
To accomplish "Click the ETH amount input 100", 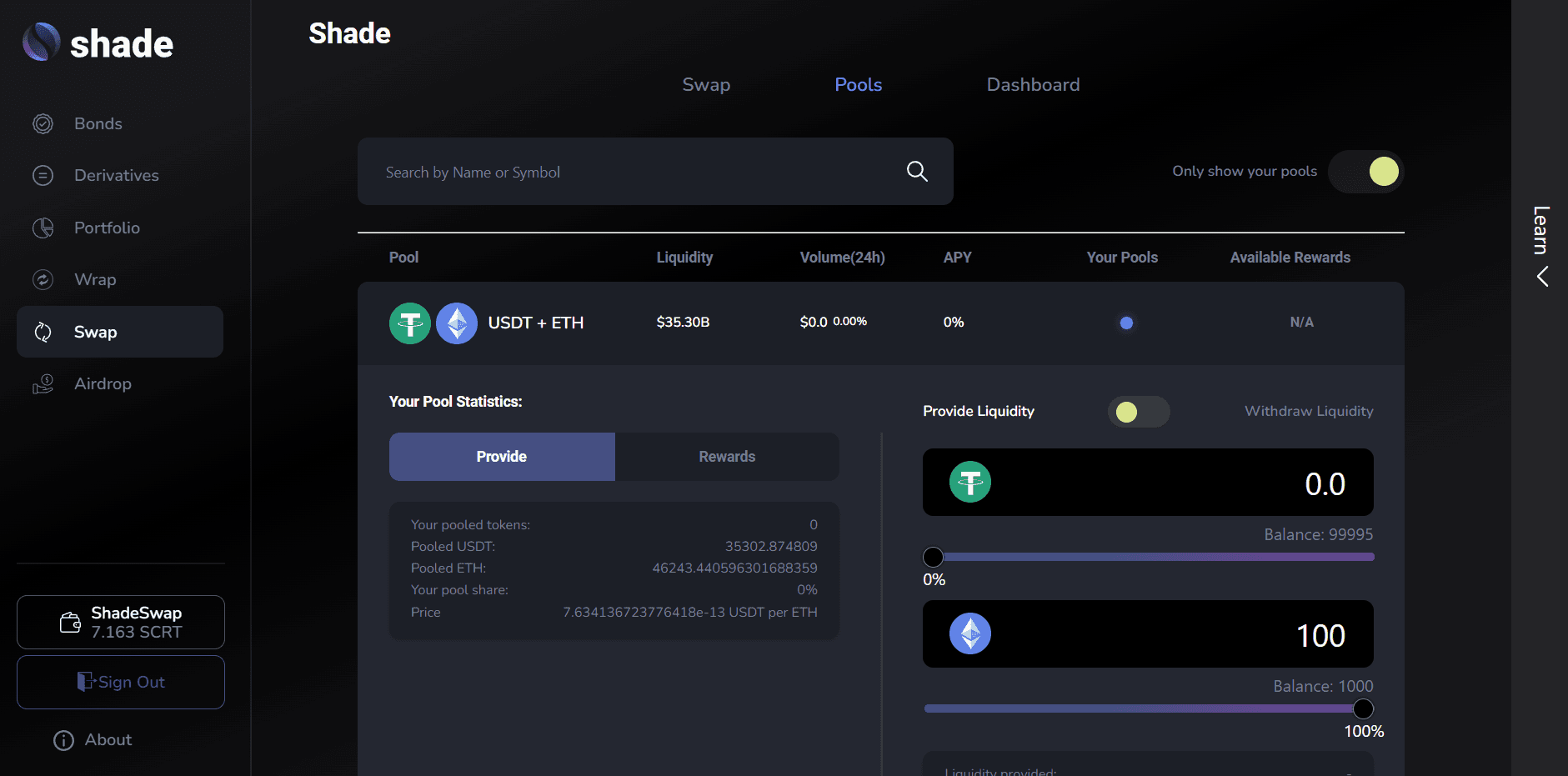I will (x=1148, y=634).
